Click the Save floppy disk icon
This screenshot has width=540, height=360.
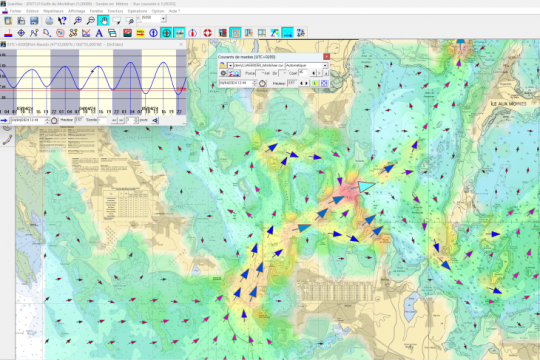[34, 21]
